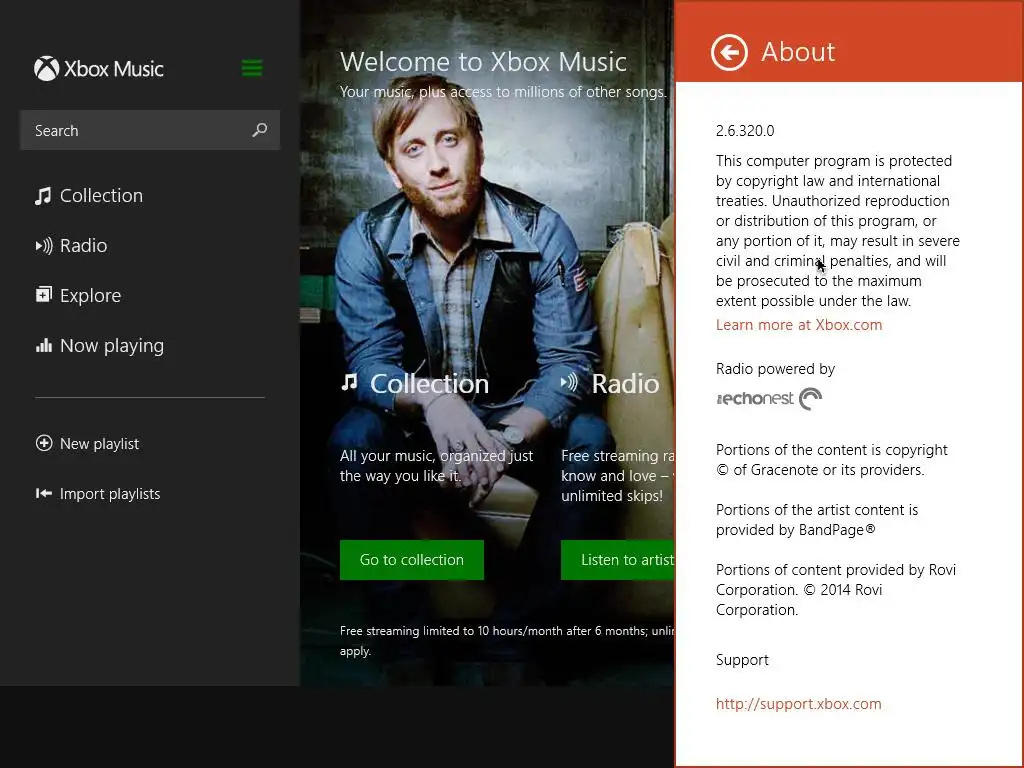Follow the support.xbox.com link
Image resolution: width=1024 pixels, height=768 pixels.
coord(798,704)
